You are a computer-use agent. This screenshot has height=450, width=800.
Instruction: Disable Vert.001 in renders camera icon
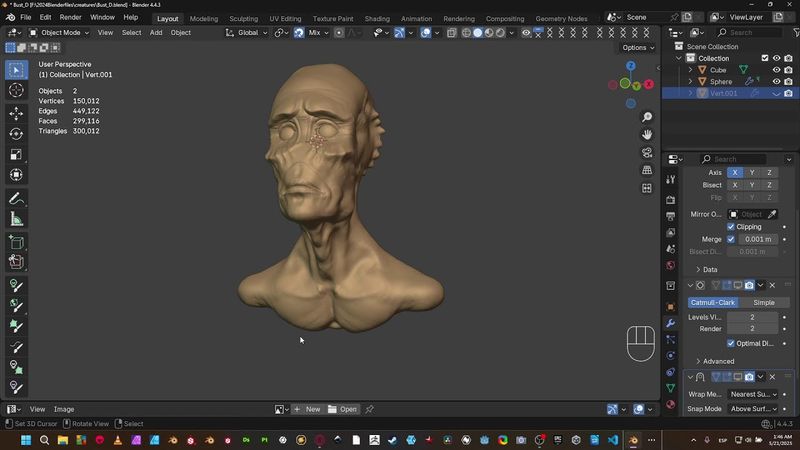point(788,93)
